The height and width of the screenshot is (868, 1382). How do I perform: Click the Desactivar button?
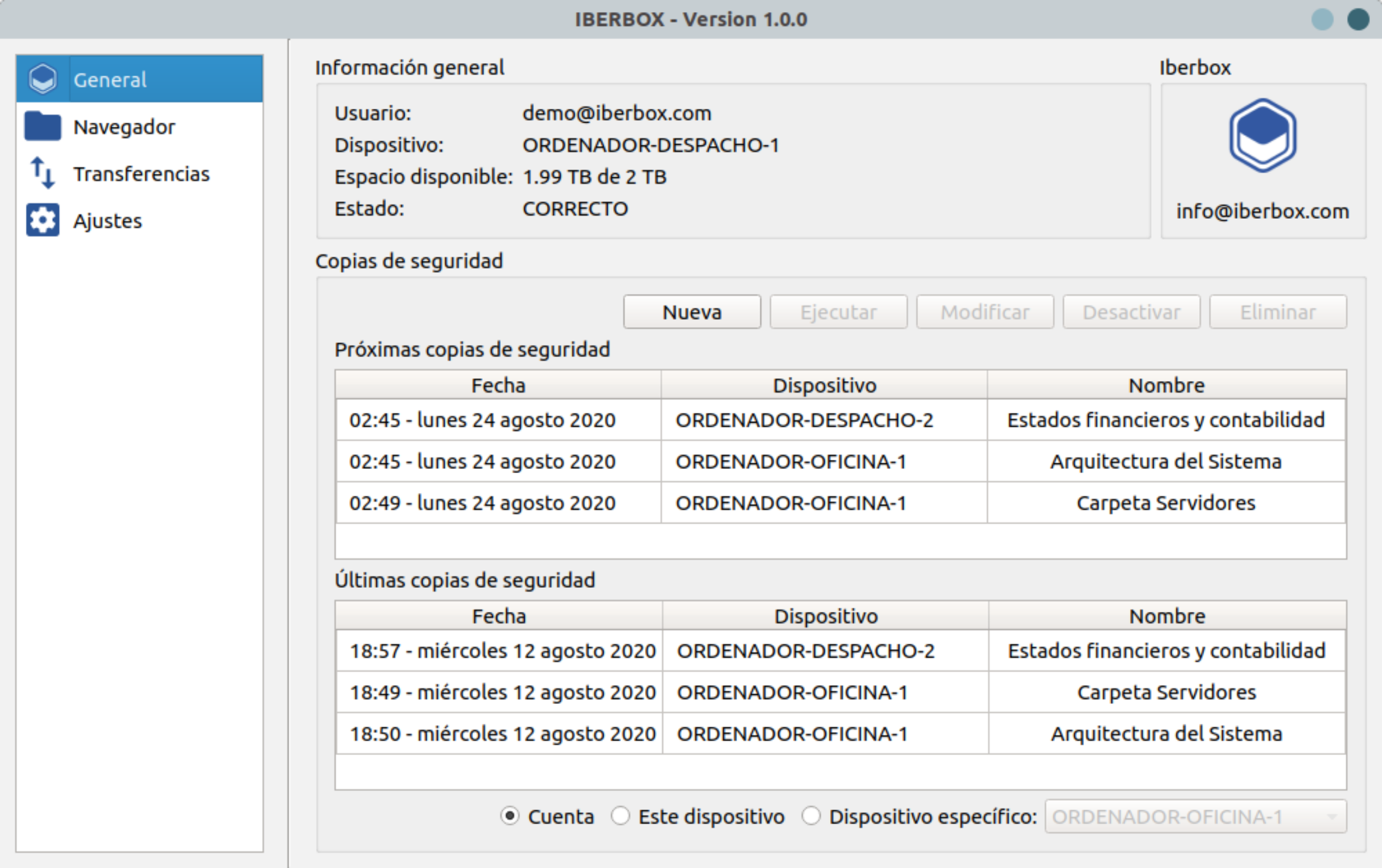[1131, 312]
